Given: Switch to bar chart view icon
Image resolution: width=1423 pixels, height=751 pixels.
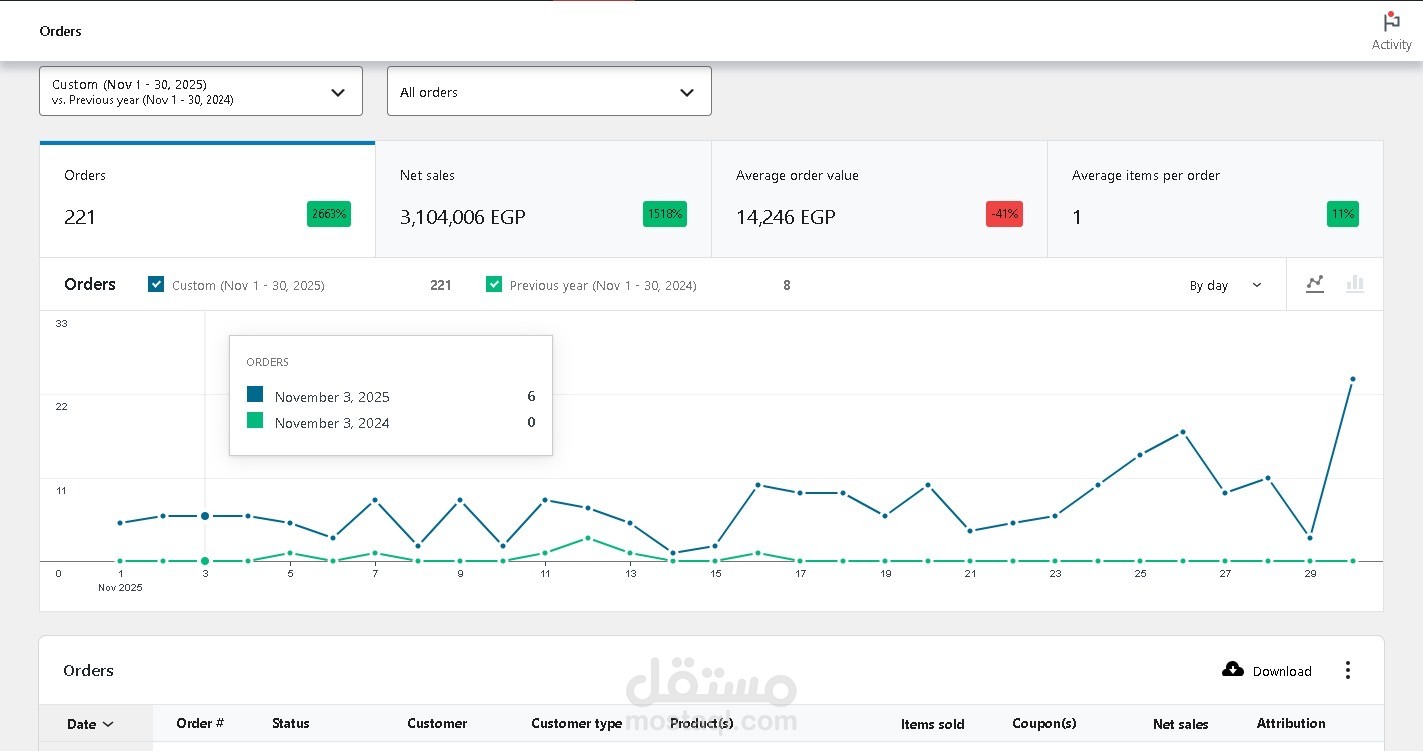Looking at the screenshot, I should point(1355,284).
